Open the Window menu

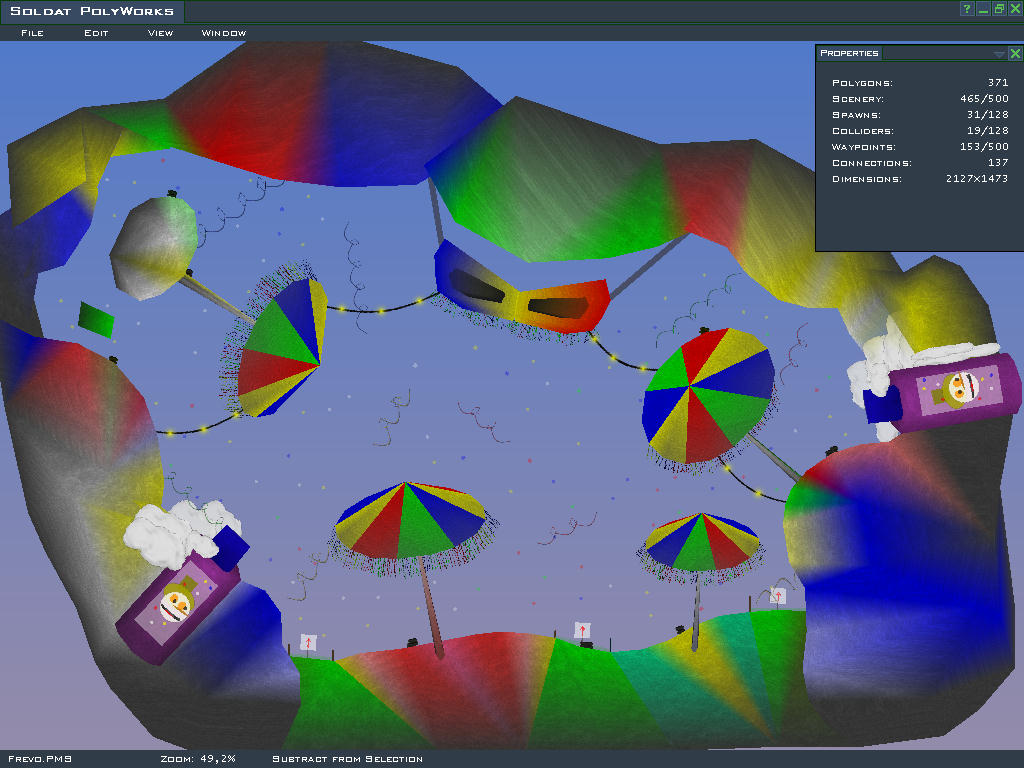pyautogui.click(x=224, y=33)
